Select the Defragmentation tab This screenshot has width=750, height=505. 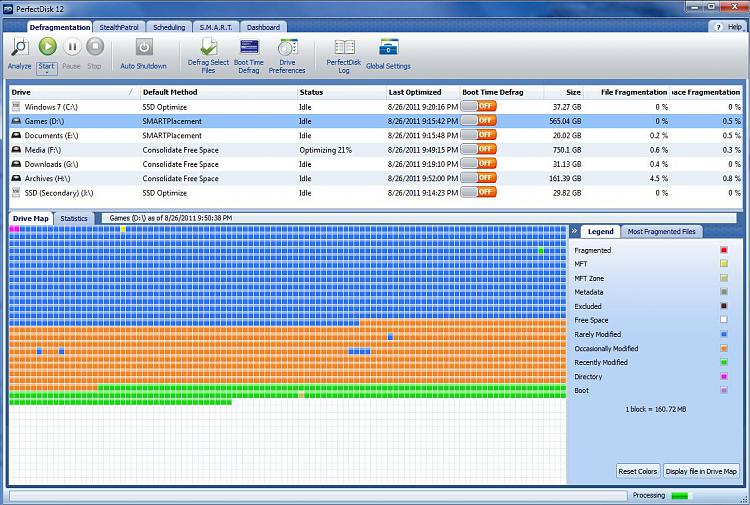coord(60,27)
